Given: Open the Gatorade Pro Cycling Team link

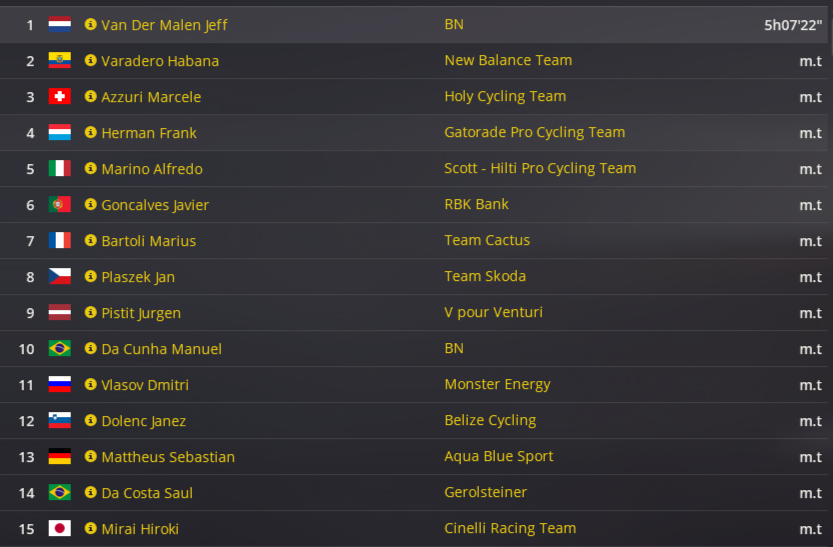Looking at the screenshot, I should (534, 132).
